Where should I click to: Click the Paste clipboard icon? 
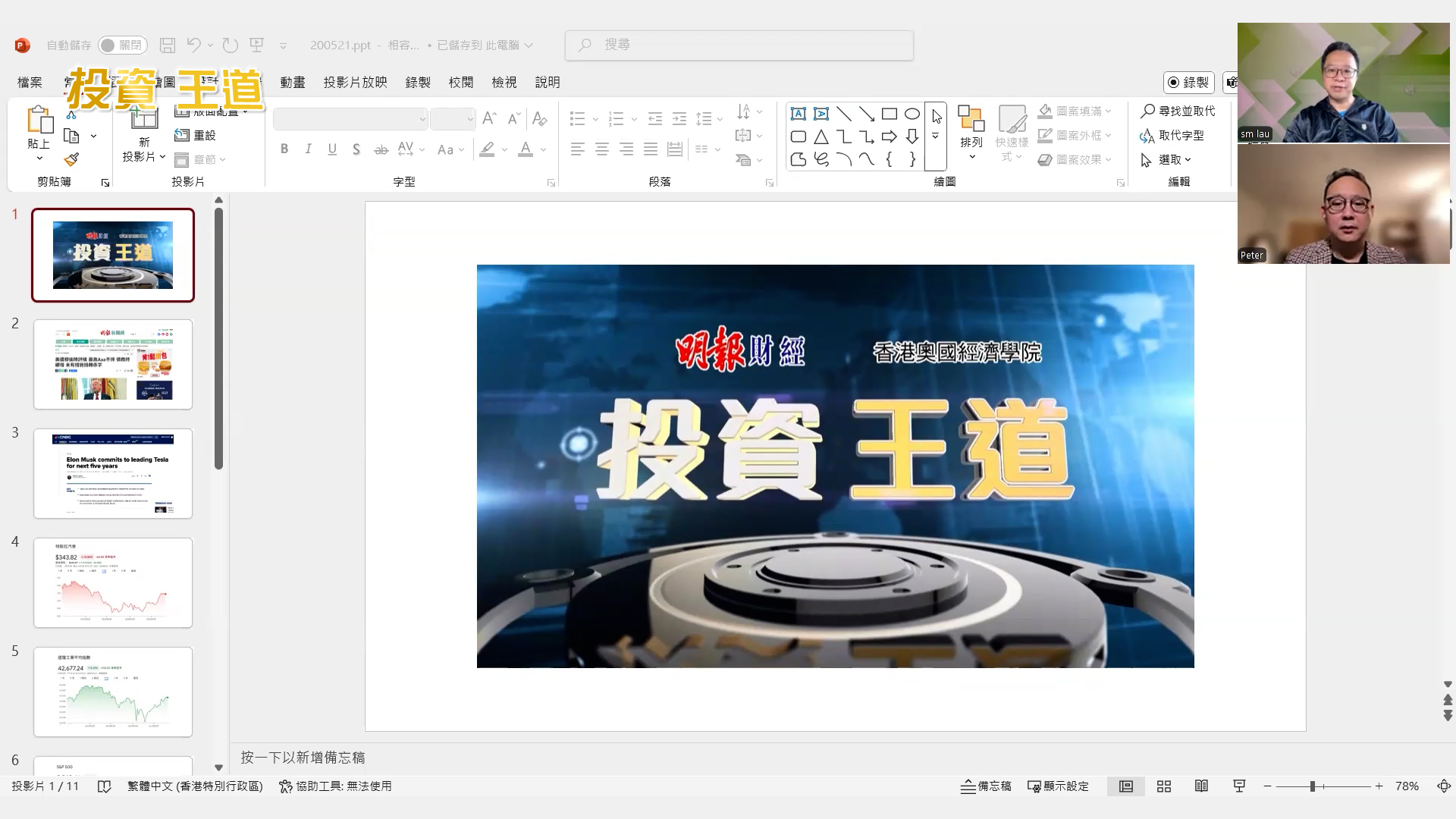[x=39, y=121]
